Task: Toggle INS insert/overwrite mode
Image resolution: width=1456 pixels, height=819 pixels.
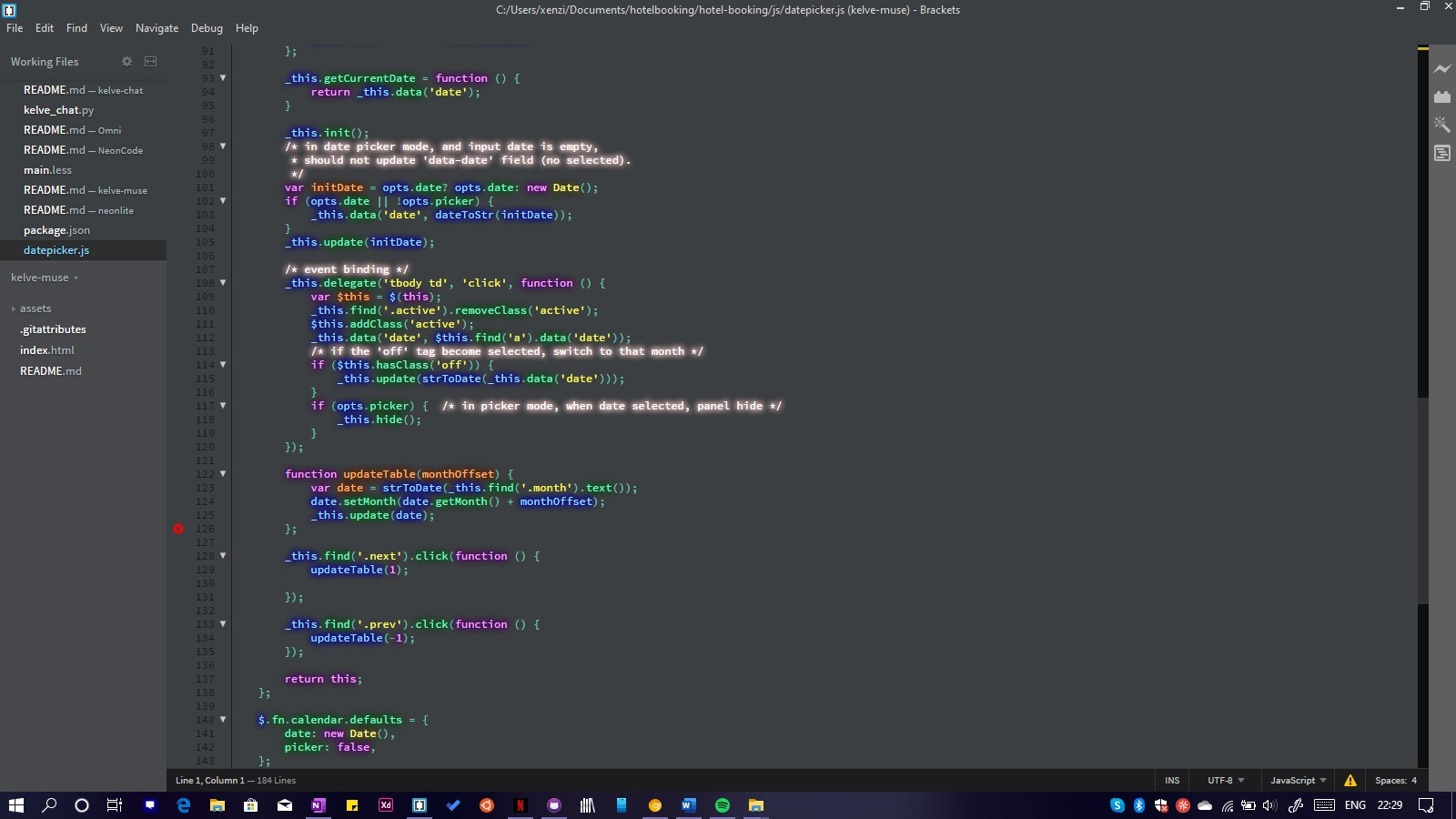Action: pos(1172,780)
